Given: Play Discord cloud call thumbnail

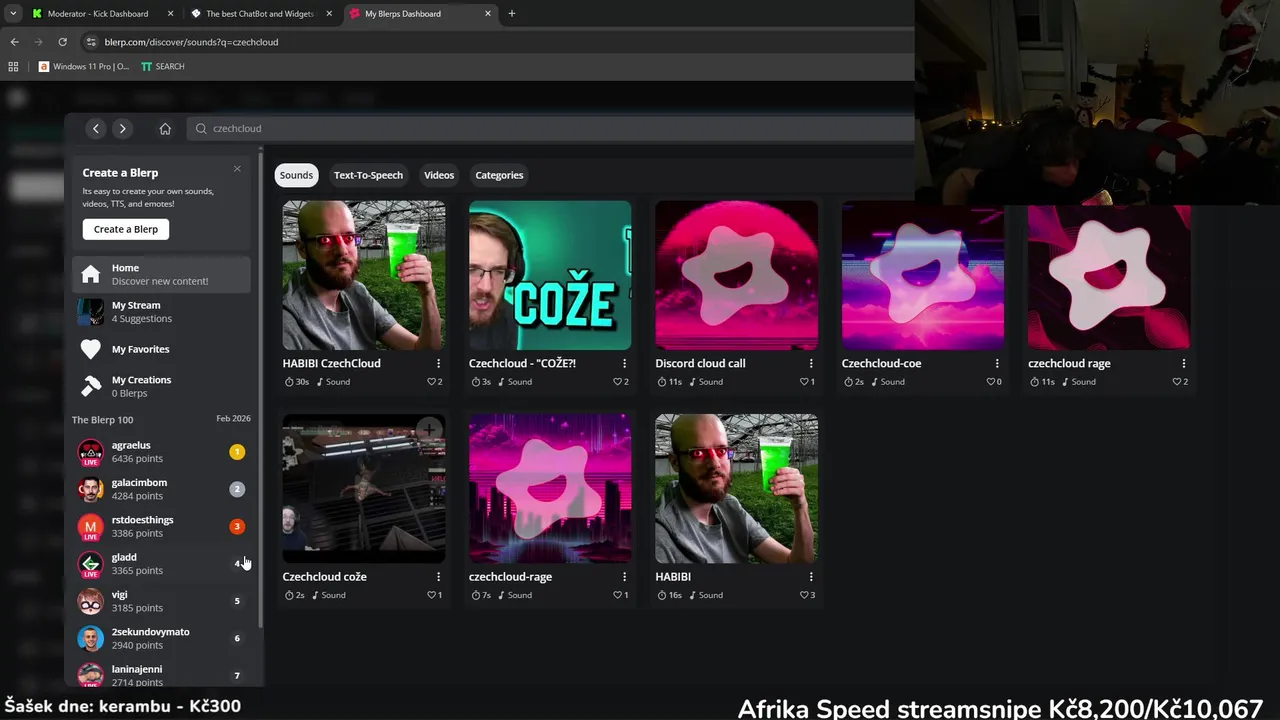Looking at the screenshot, I should coord(736,275).
